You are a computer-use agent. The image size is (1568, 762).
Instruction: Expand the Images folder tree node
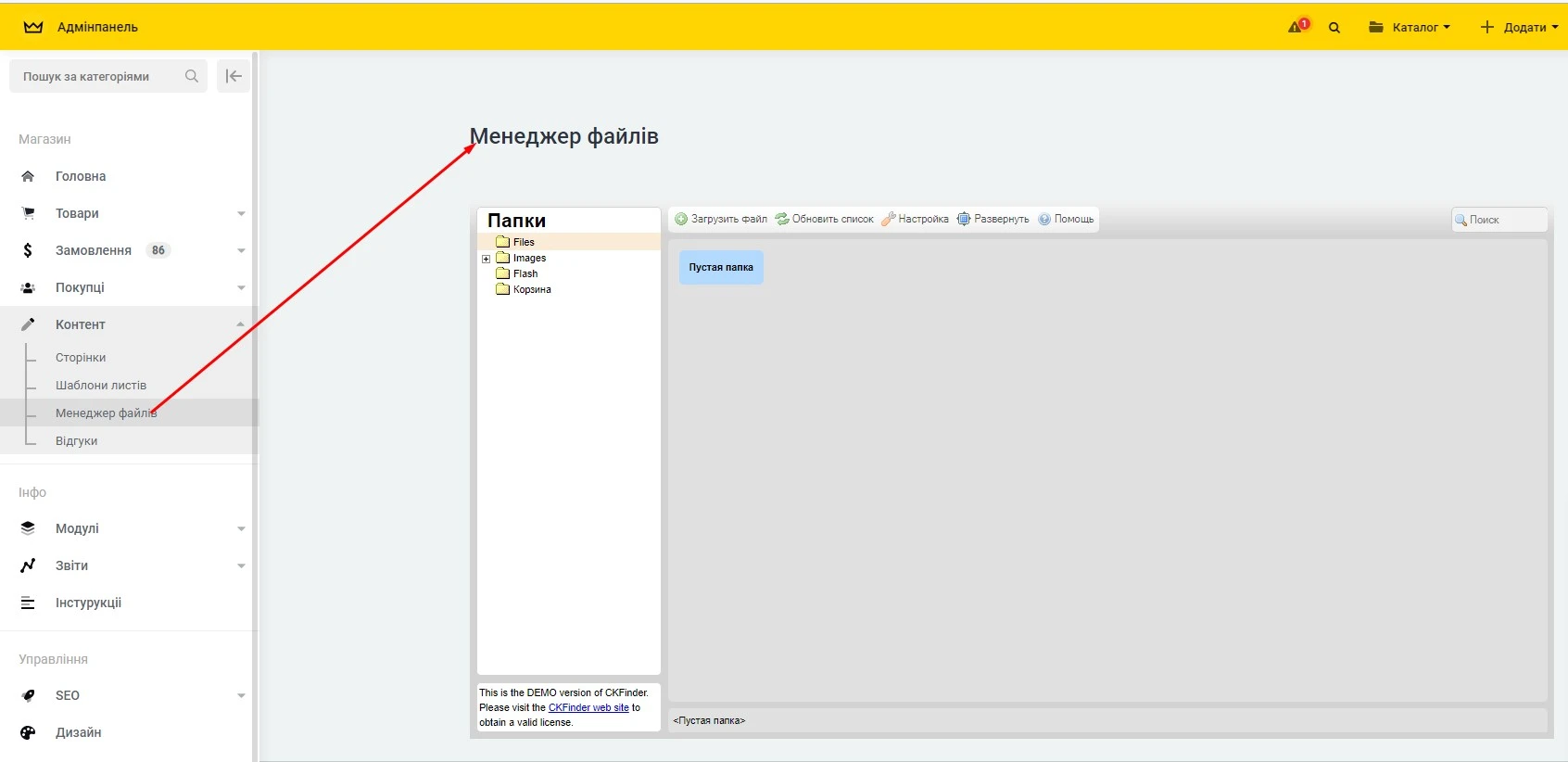tap(486, 259)
